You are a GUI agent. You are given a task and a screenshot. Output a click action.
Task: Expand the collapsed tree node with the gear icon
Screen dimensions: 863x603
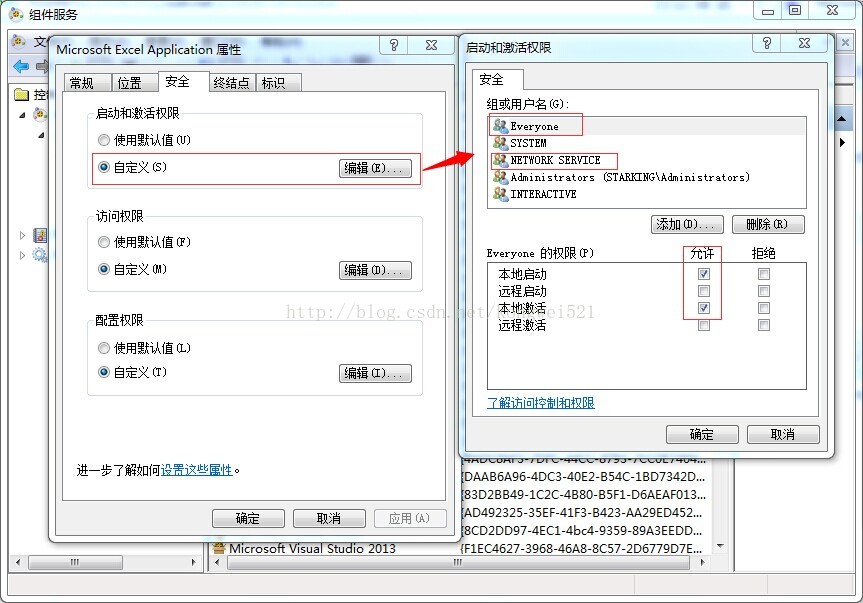(x=22, y=255)
